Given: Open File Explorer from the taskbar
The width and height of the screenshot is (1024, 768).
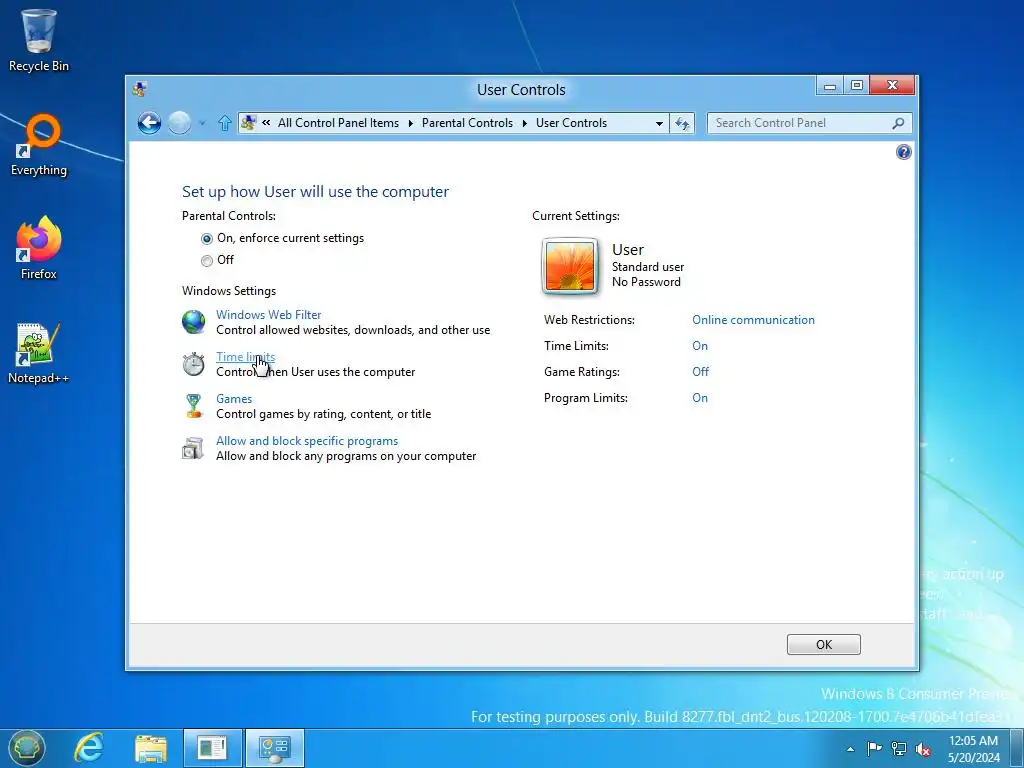Looking at the screenshot, I should pos(150,748).
